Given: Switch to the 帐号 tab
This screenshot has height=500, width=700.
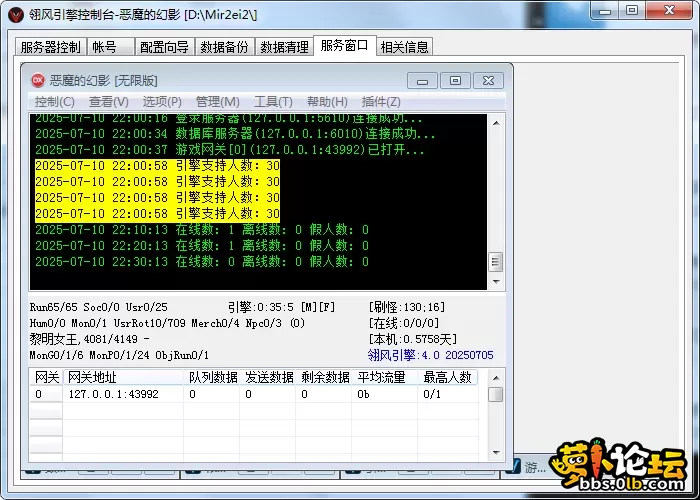Looking at the screenshot, I should point(111,46).
